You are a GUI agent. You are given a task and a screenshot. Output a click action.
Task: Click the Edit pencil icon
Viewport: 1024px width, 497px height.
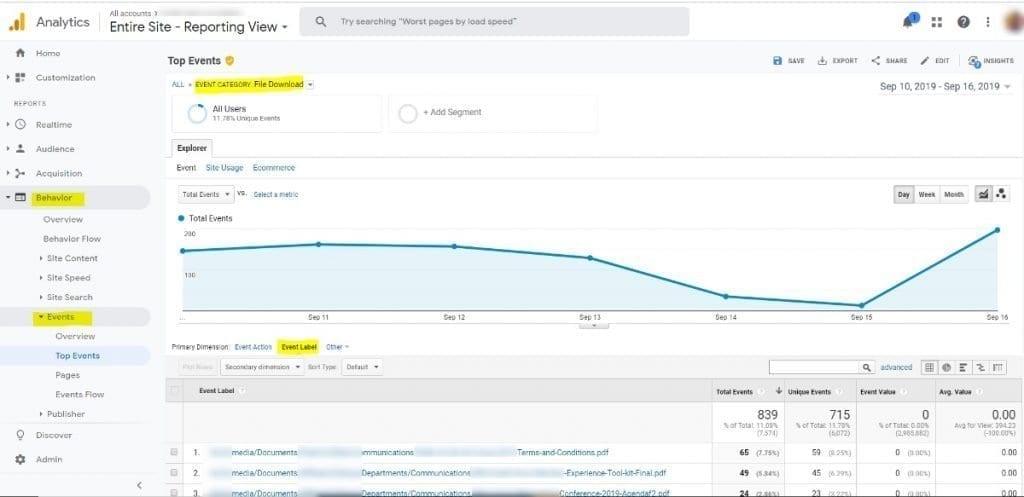click(x=924, y=61)
